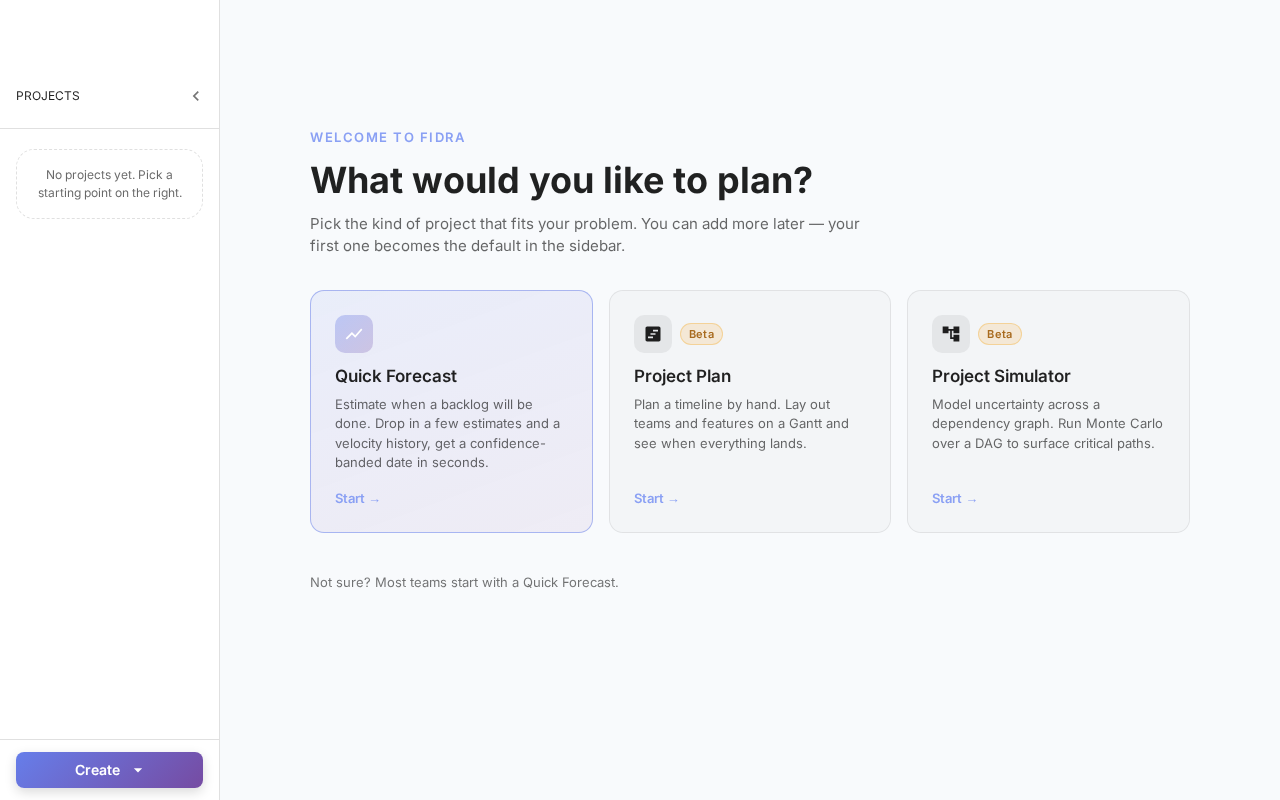Start a Quick Forecast project

tap(358, 498)
